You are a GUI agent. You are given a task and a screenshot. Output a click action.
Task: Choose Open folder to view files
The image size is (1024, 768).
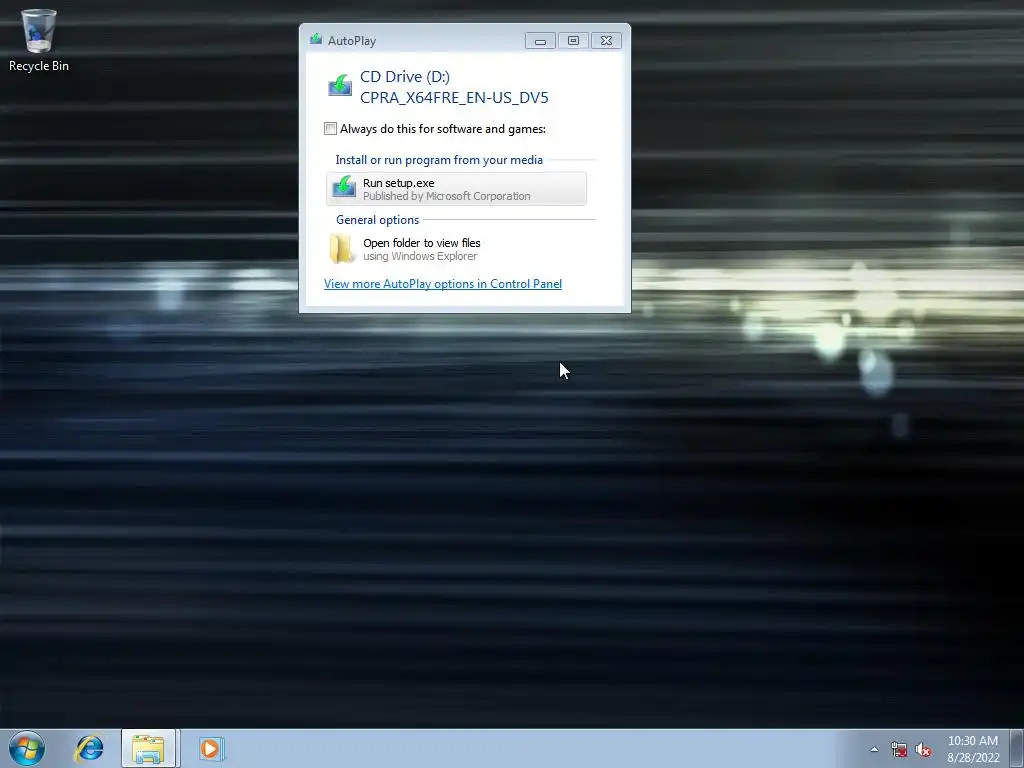tap(456, 249)
